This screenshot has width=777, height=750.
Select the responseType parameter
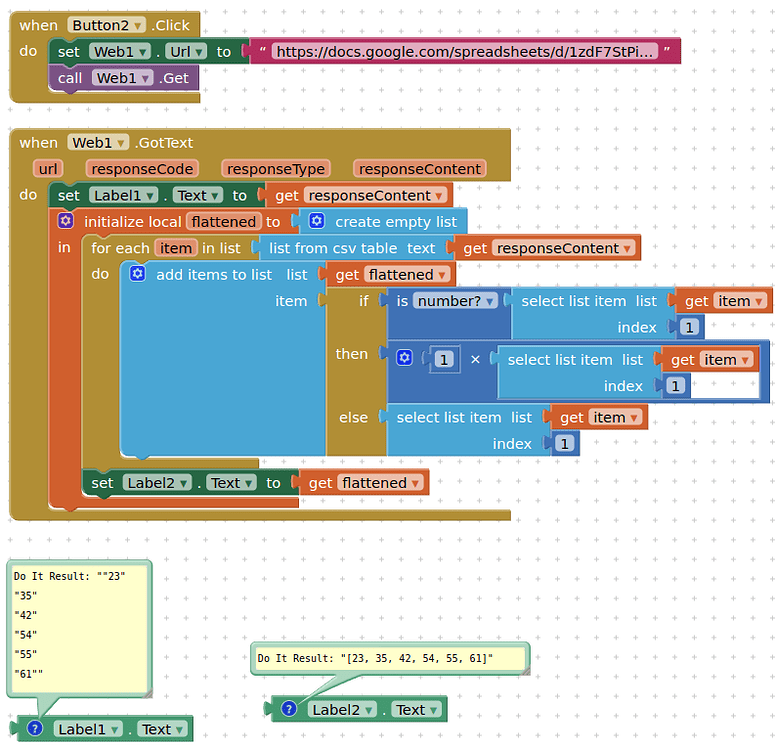pos(276,169)
